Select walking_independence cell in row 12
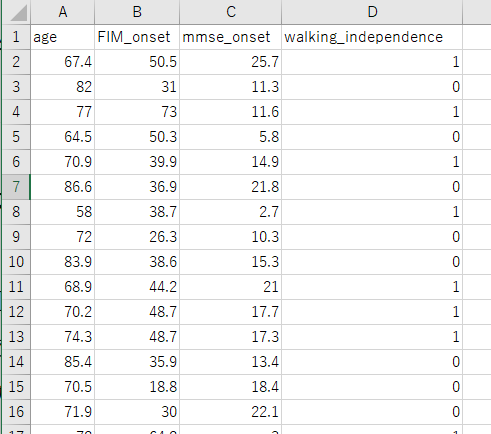Image resolution: width=491 pixels, height=434 pixels. coord(372,312)
